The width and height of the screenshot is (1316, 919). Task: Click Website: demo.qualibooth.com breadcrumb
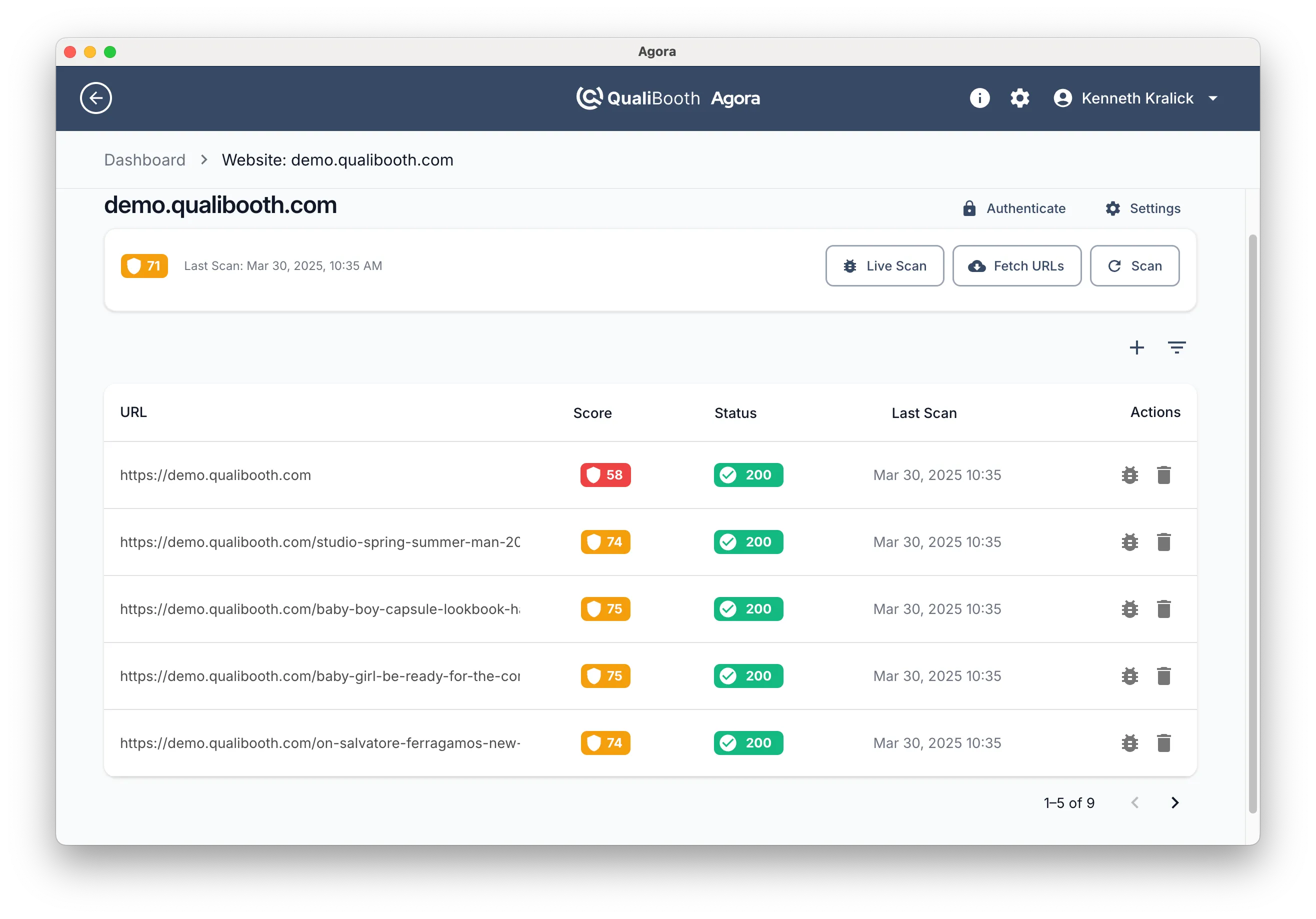tap(337, 160)
